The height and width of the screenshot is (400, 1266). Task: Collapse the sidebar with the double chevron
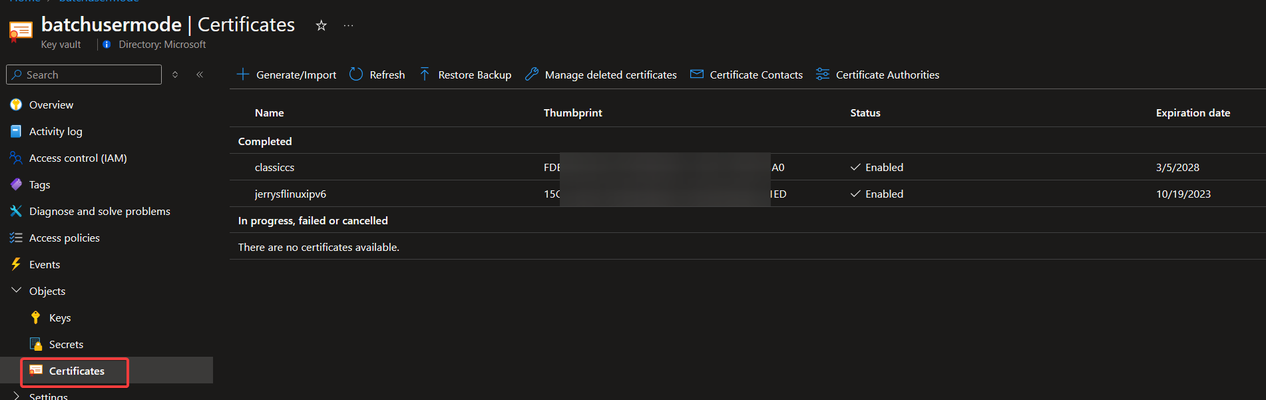pyautogui.click(x=199, y=75)
